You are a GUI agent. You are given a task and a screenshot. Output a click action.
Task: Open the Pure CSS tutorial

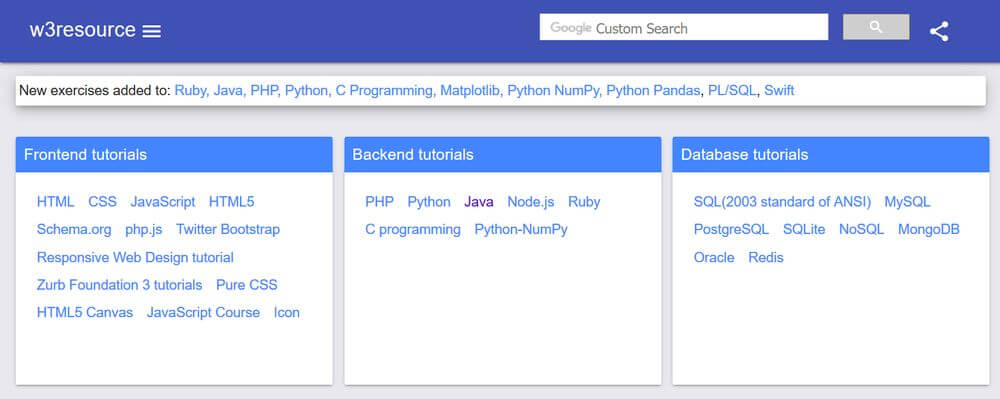click(x=247, y=285)
